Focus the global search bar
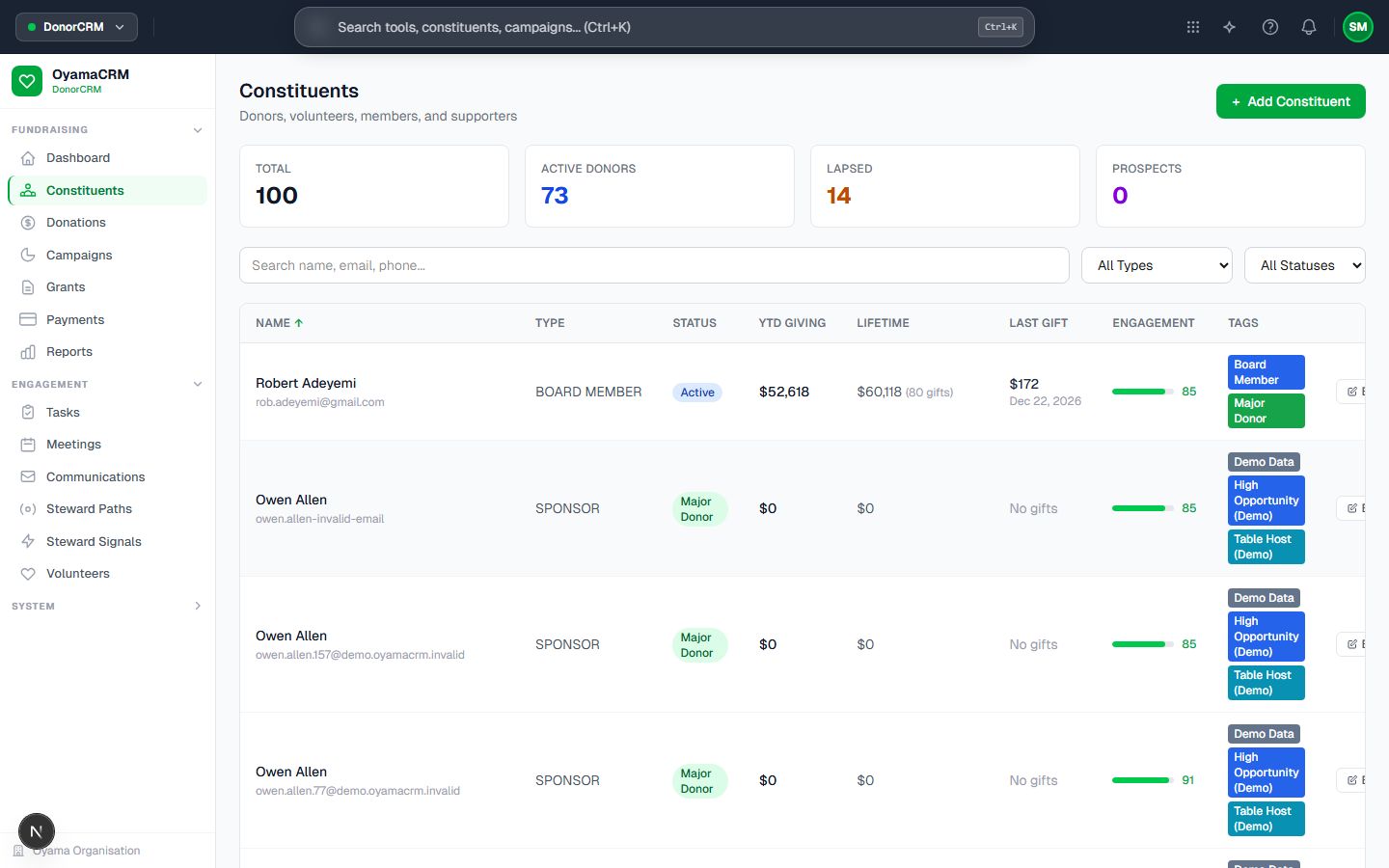This screenshot has height=868, width=1389. (665, 27)
